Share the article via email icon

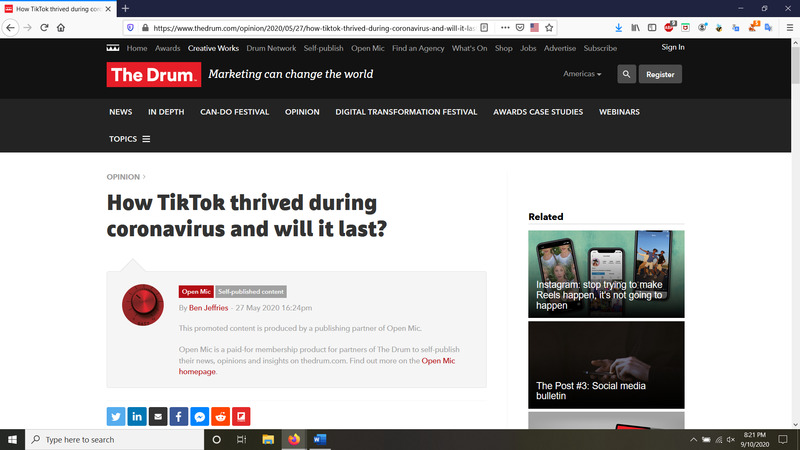(158, 416)
